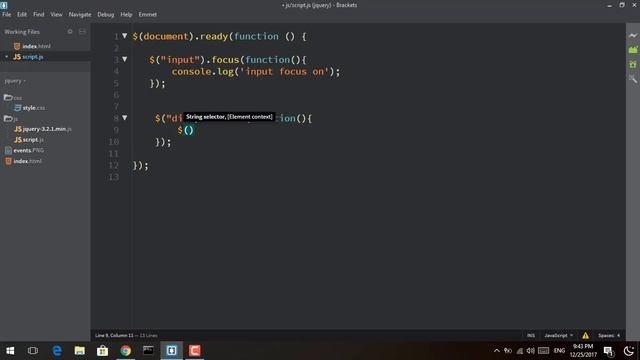640x360 pixels.
Task: Click the moon night-mode tray icon
Action: [629, 351]
